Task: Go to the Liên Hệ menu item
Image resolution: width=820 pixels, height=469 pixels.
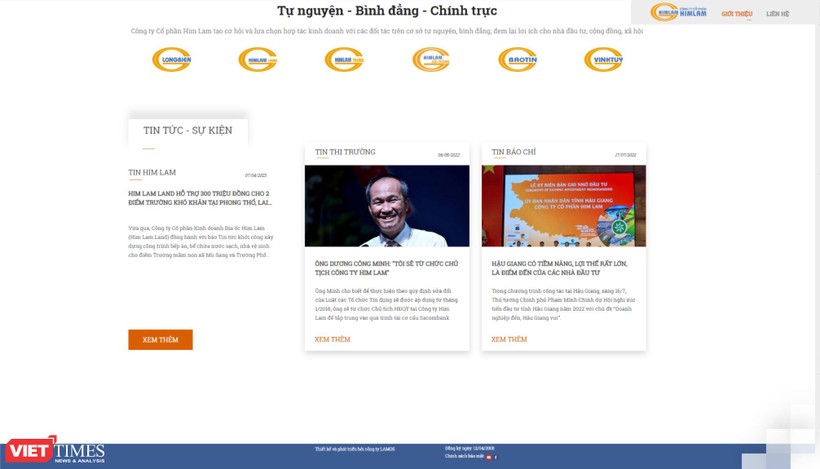Action: pos(777,14)
